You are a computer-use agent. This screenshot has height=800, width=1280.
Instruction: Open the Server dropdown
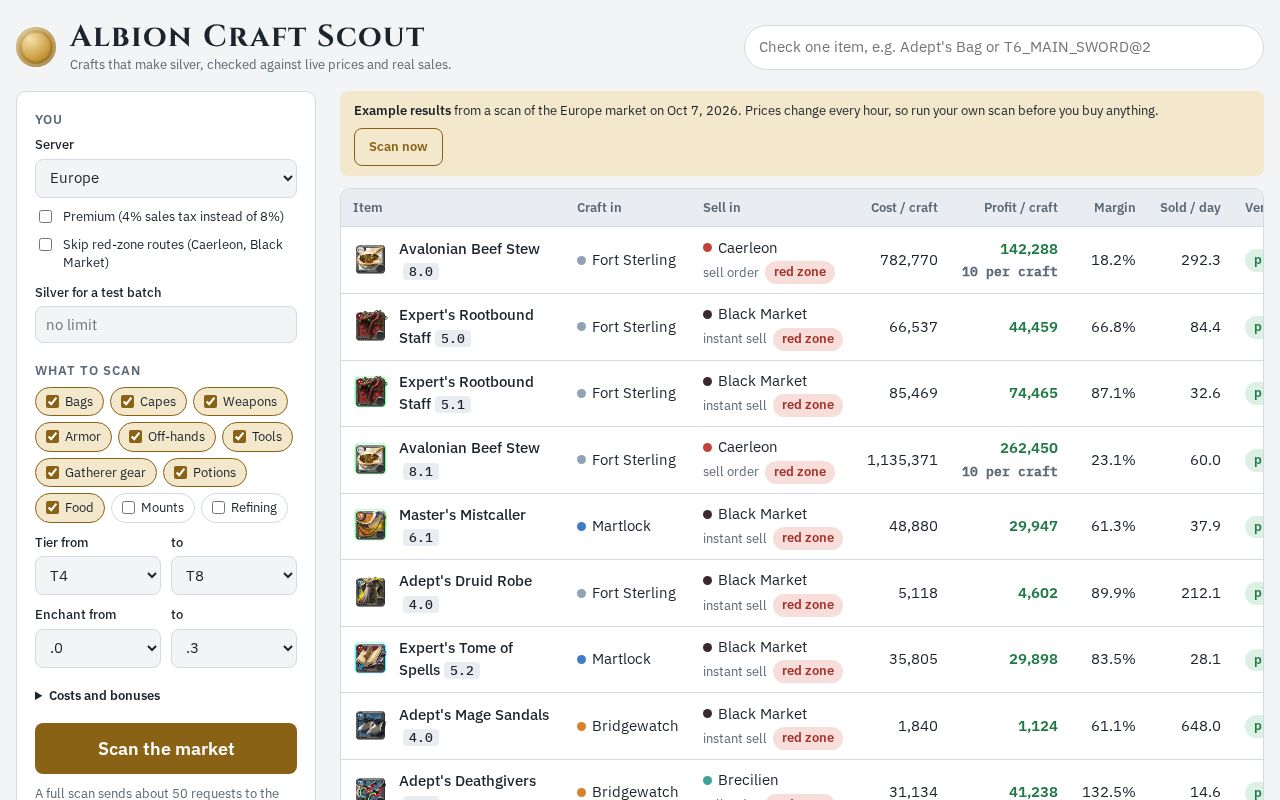click(x=166, y=178)
